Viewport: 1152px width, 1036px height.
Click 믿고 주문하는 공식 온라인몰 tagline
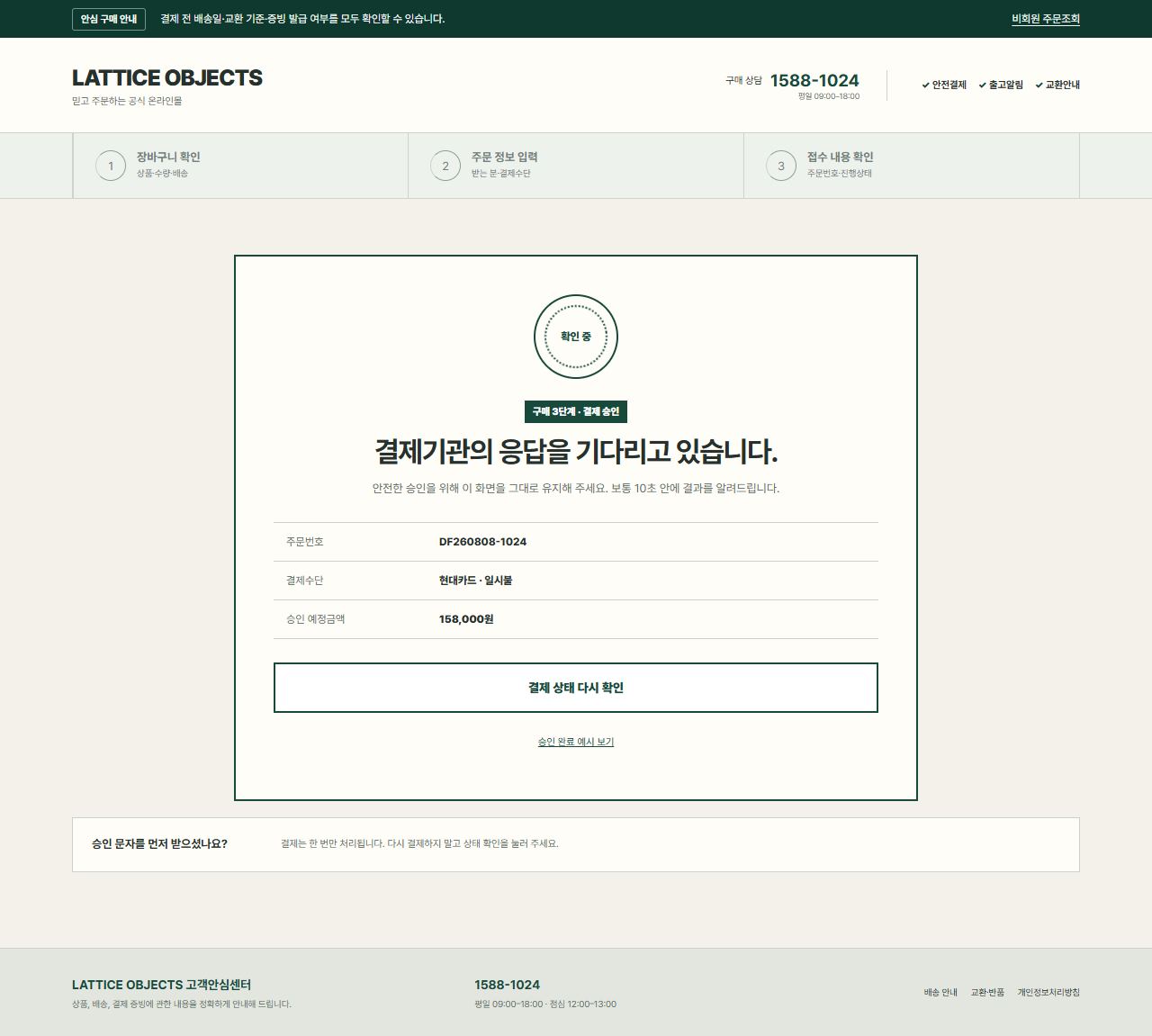point(127,101)
